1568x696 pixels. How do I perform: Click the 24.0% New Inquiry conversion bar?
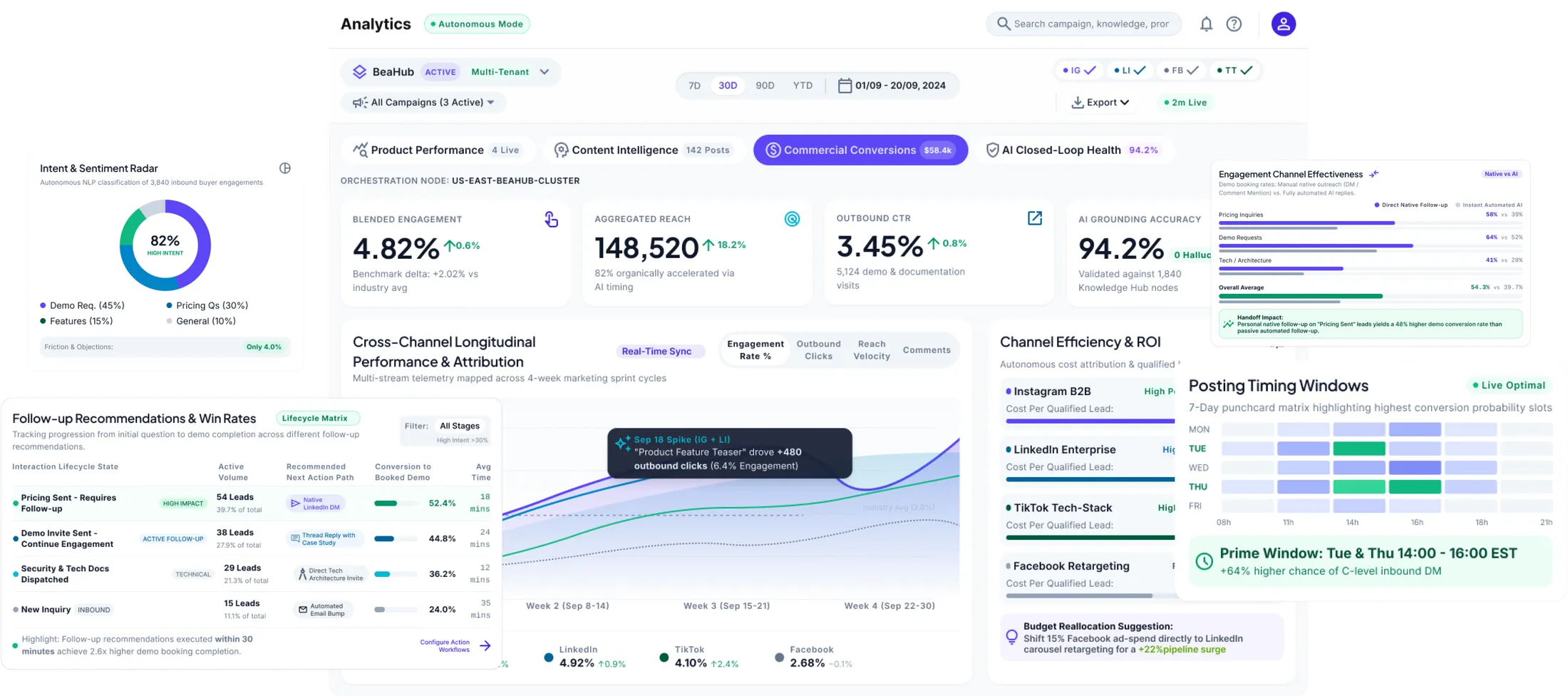[396, 610]
